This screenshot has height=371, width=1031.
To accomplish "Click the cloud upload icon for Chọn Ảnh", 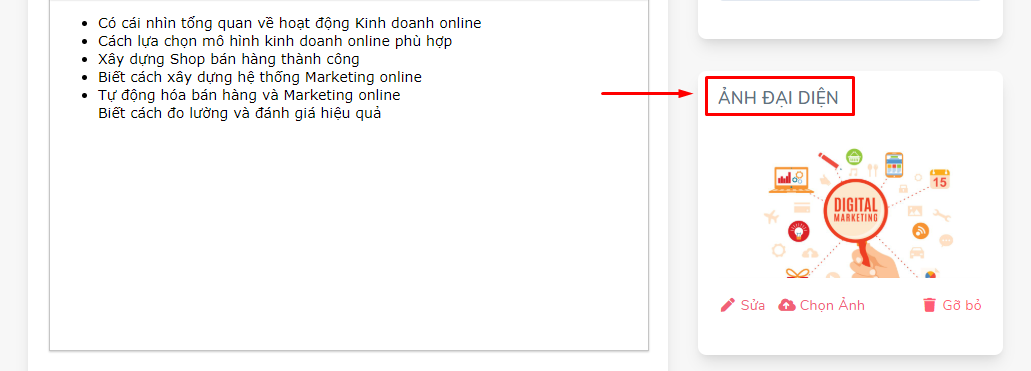I will [786, 305].
